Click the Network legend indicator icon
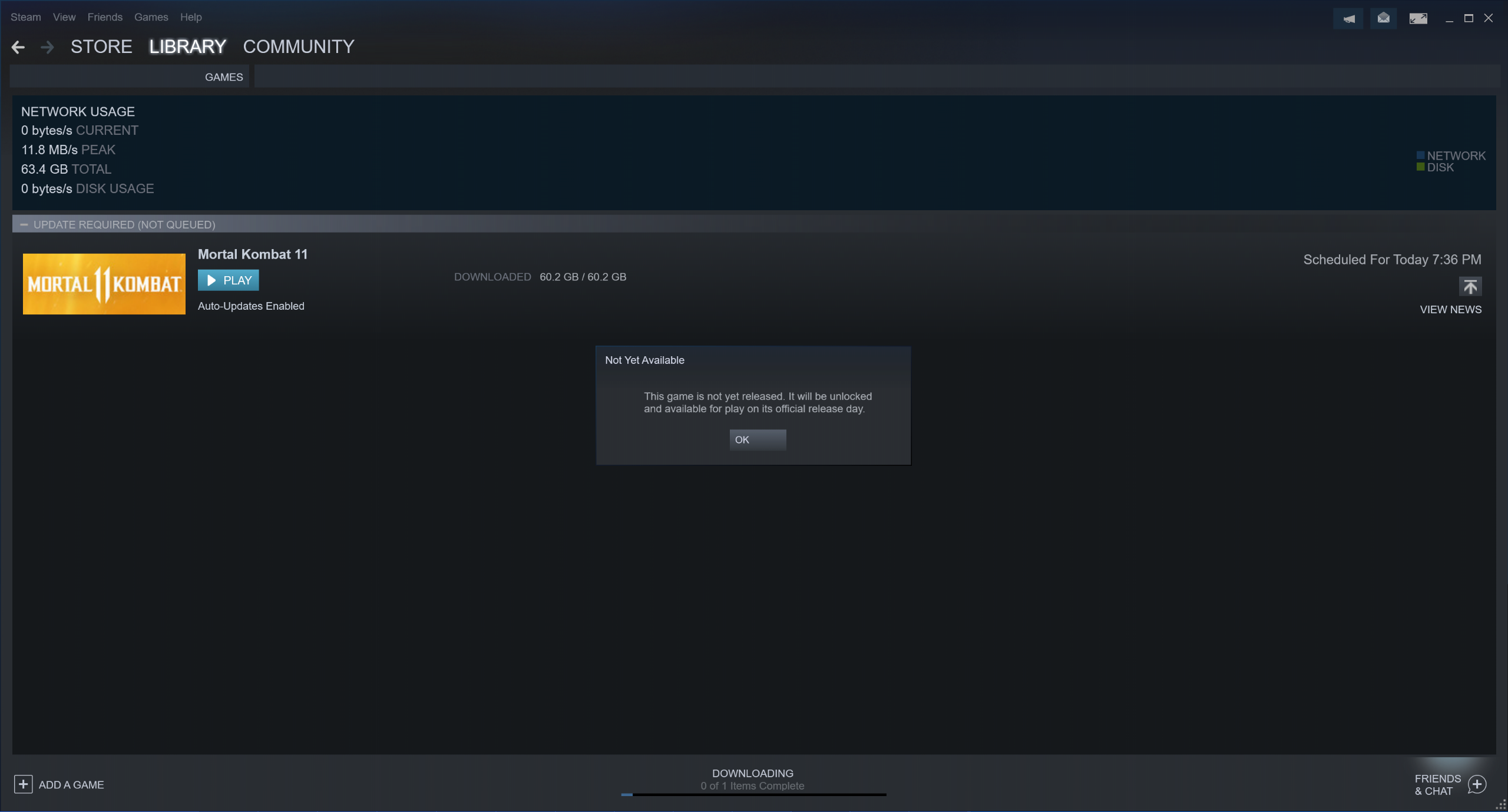 point(1420,155)
